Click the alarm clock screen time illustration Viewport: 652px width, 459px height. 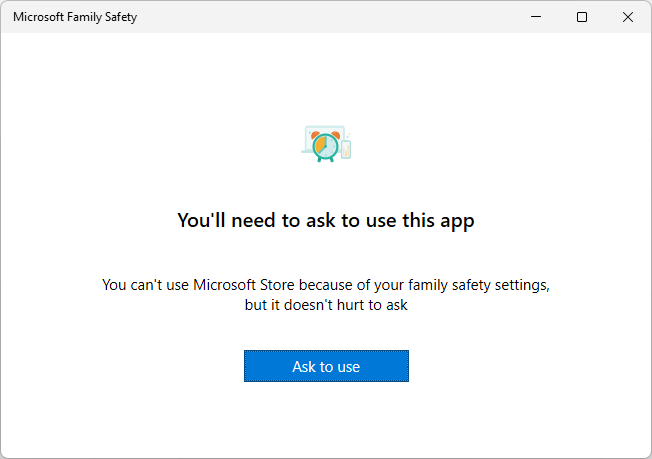point(326,143)
